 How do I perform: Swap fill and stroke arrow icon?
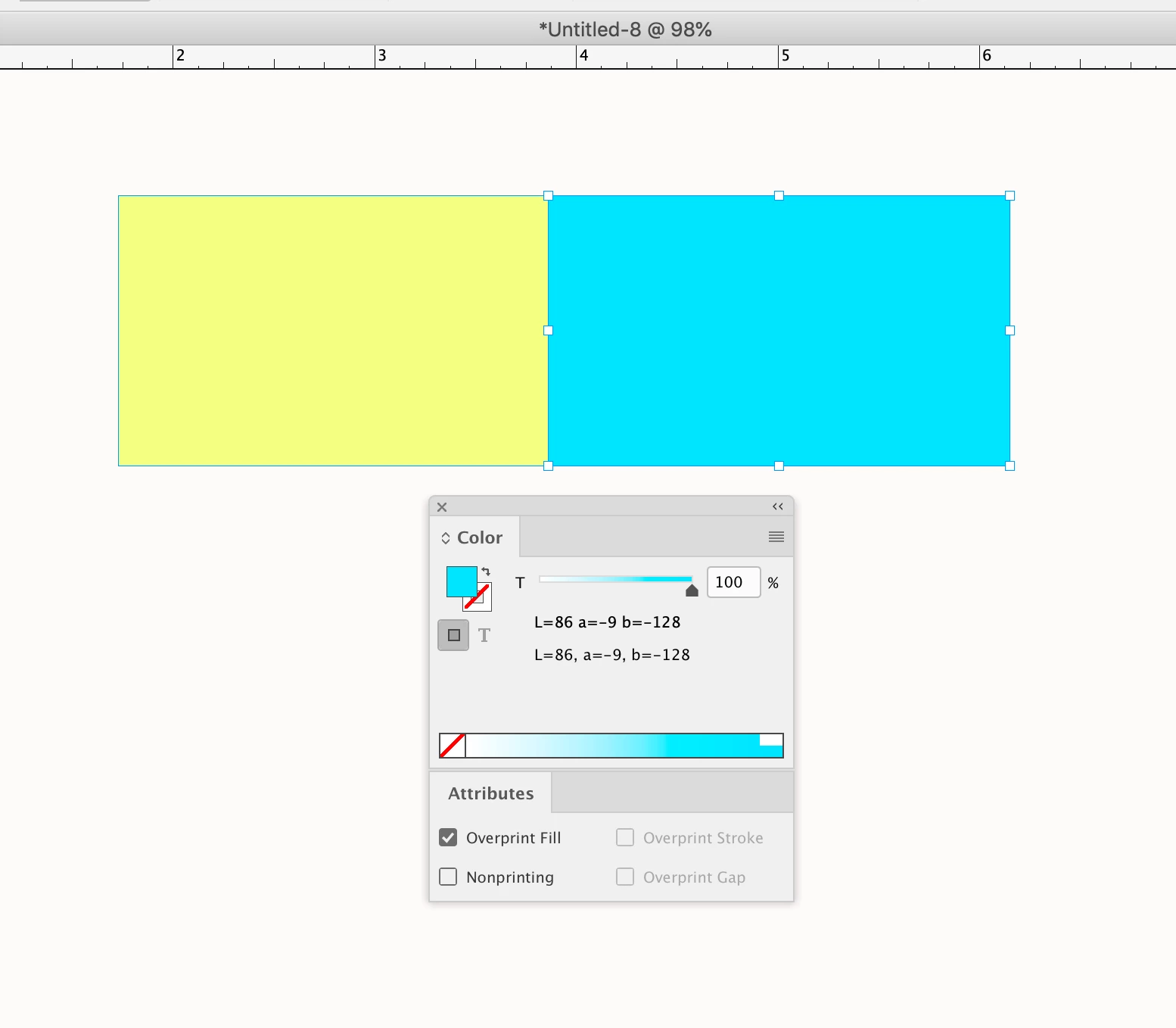click(x=486, y=572)
